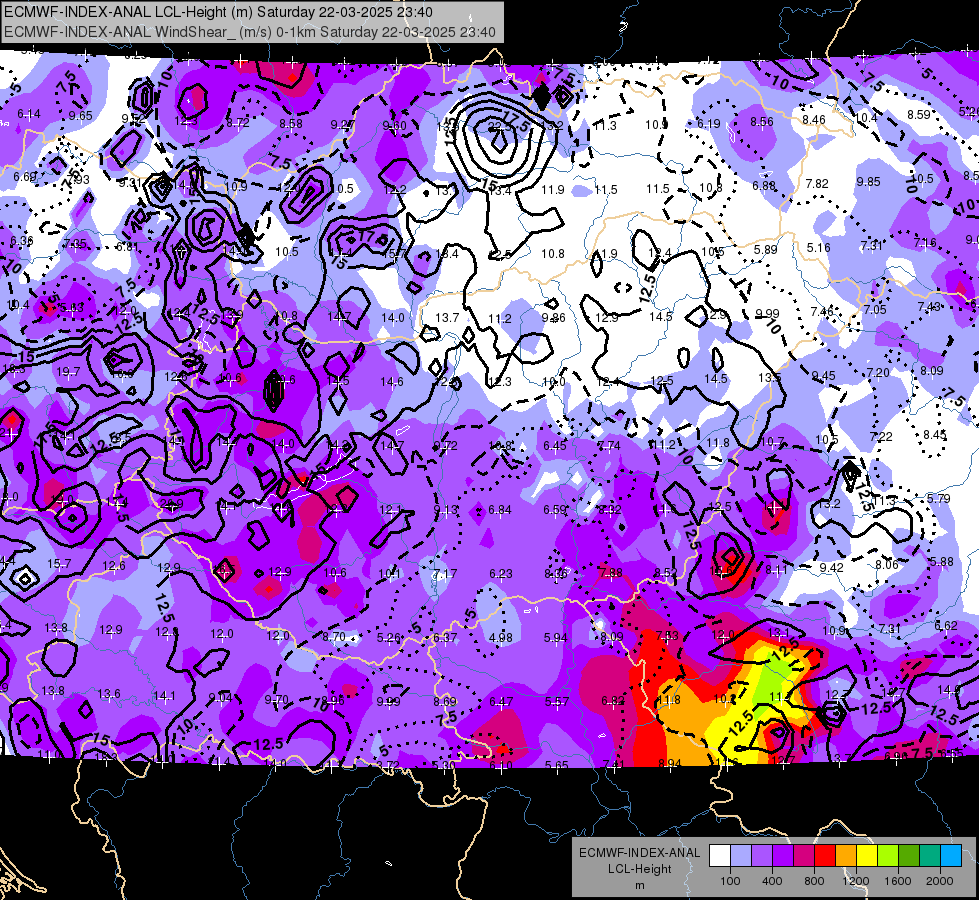Click the grid value 6.45
Image resolution: width=979 pixels, height=900 pixels.
[x=555, y=445]
